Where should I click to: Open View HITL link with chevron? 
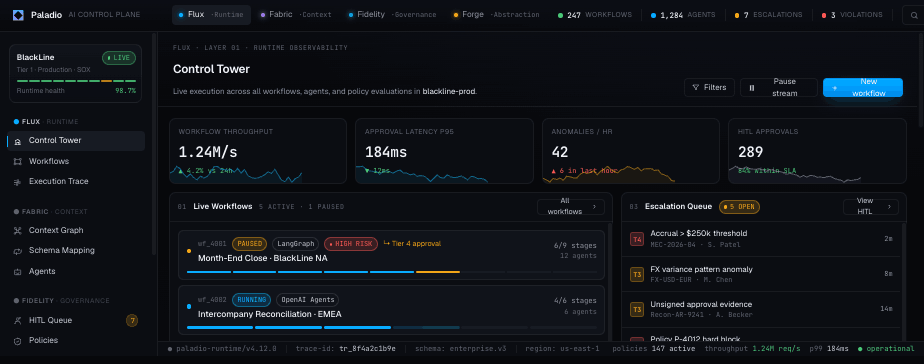[870, 207]
